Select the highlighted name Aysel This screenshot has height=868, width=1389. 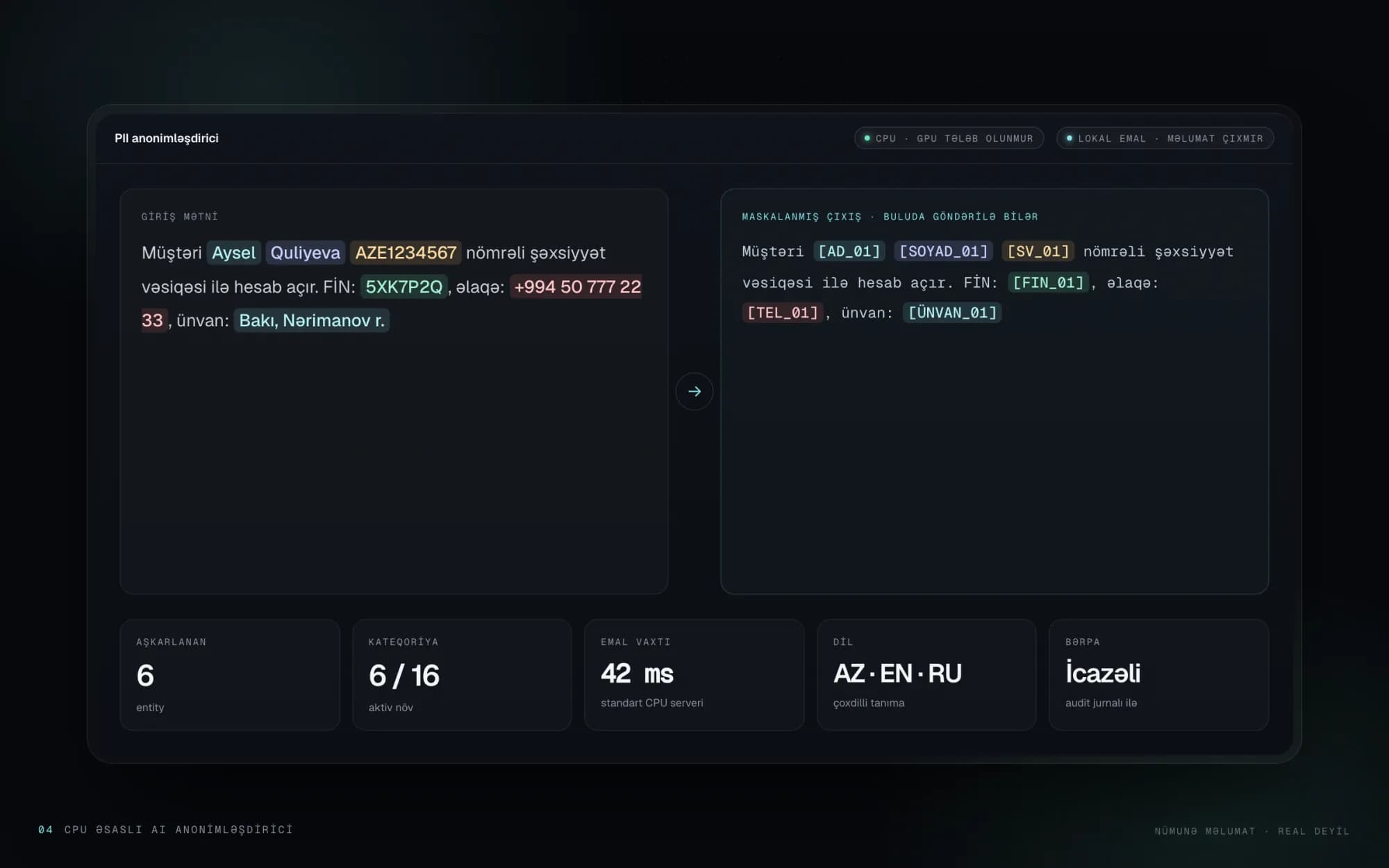pos(233,253)
